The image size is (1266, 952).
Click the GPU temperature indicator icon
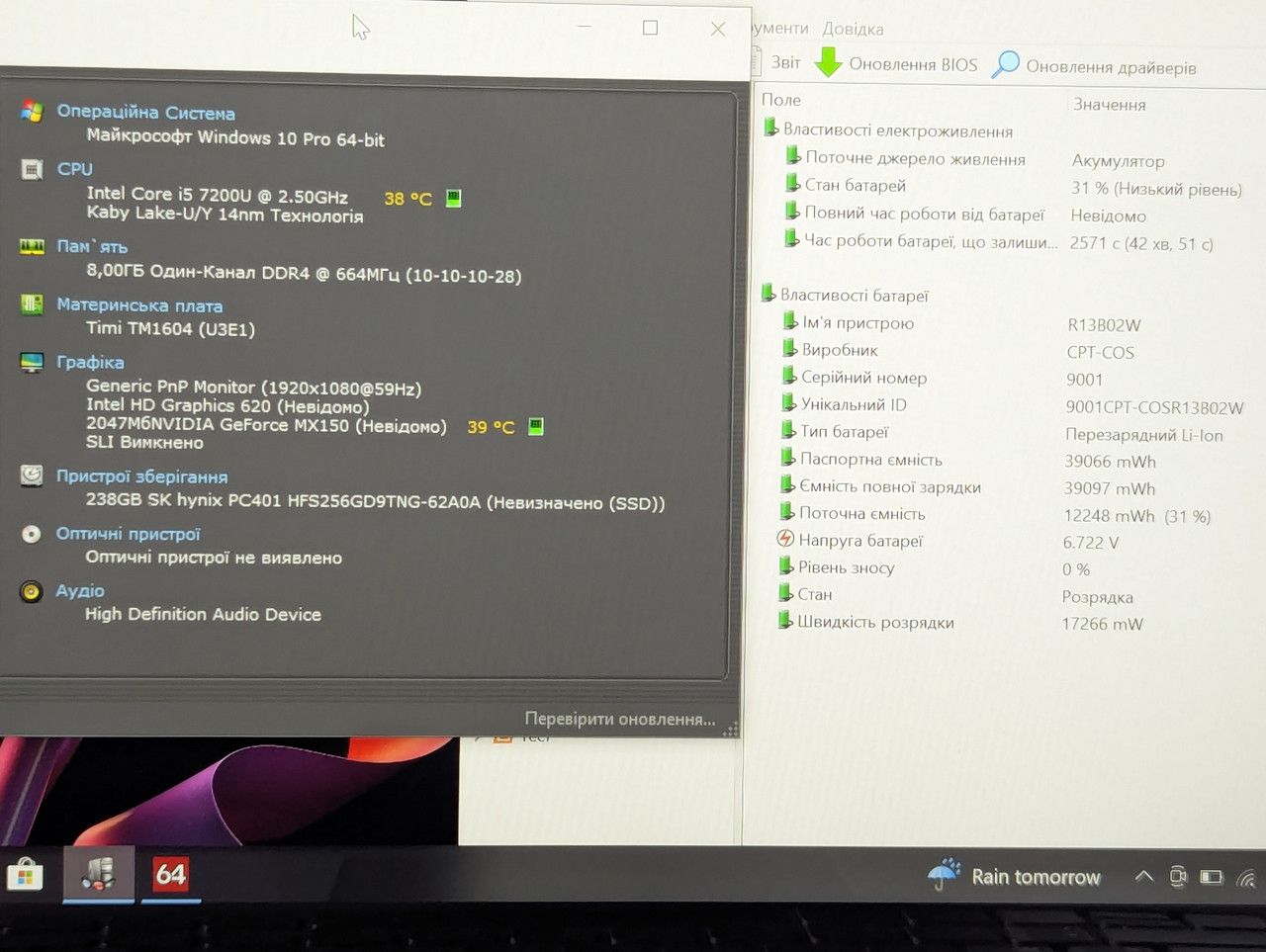[535, 426]
